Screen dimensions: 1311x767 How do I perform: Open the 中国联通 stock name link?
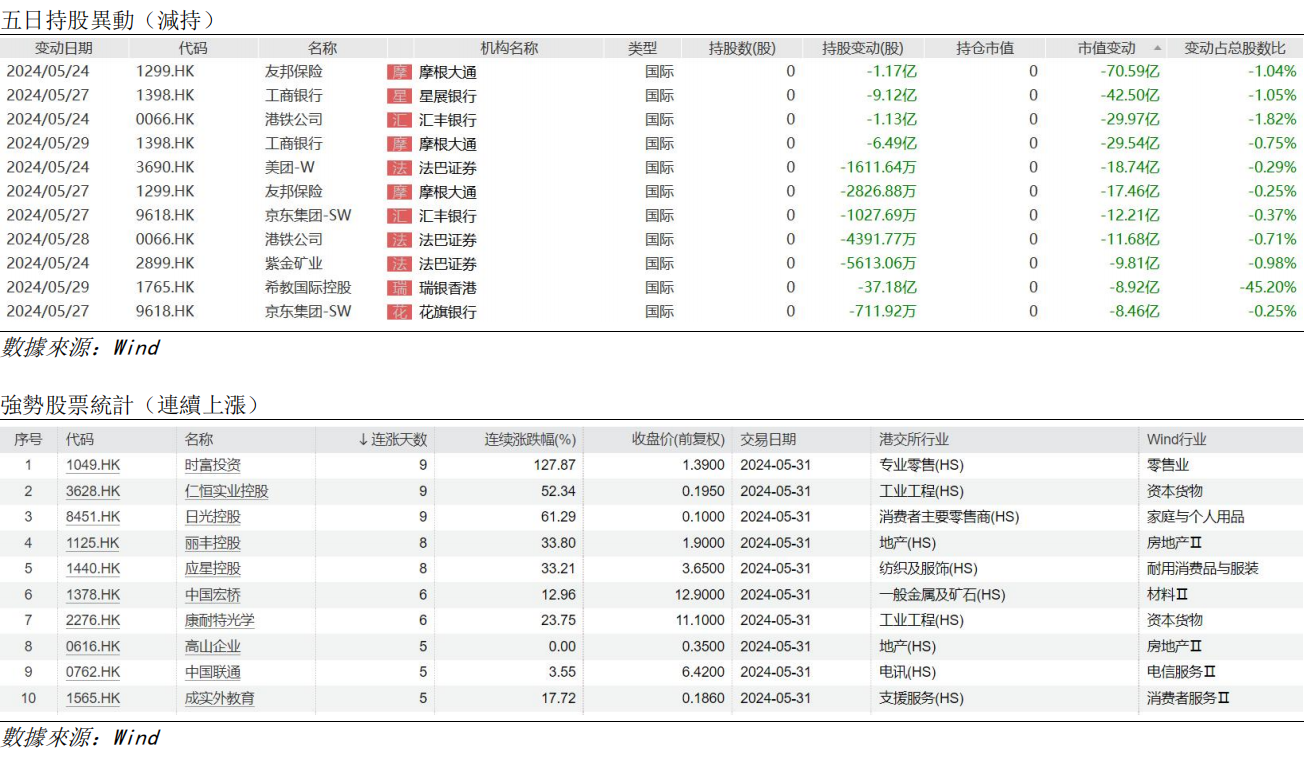[x=213, y=672]
